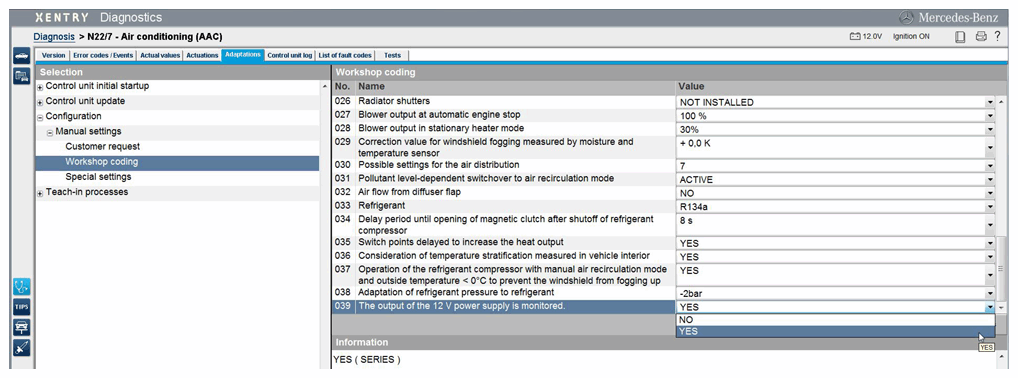Open the TIPS icon in sidebar
1018x378 pixels.
21,307
